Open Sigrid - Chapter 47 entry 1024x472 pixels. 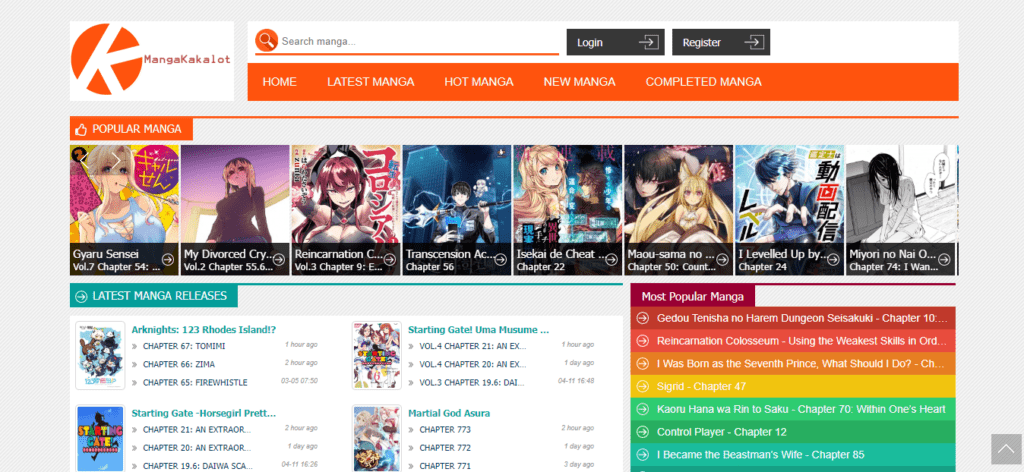[x=701, y=386]
